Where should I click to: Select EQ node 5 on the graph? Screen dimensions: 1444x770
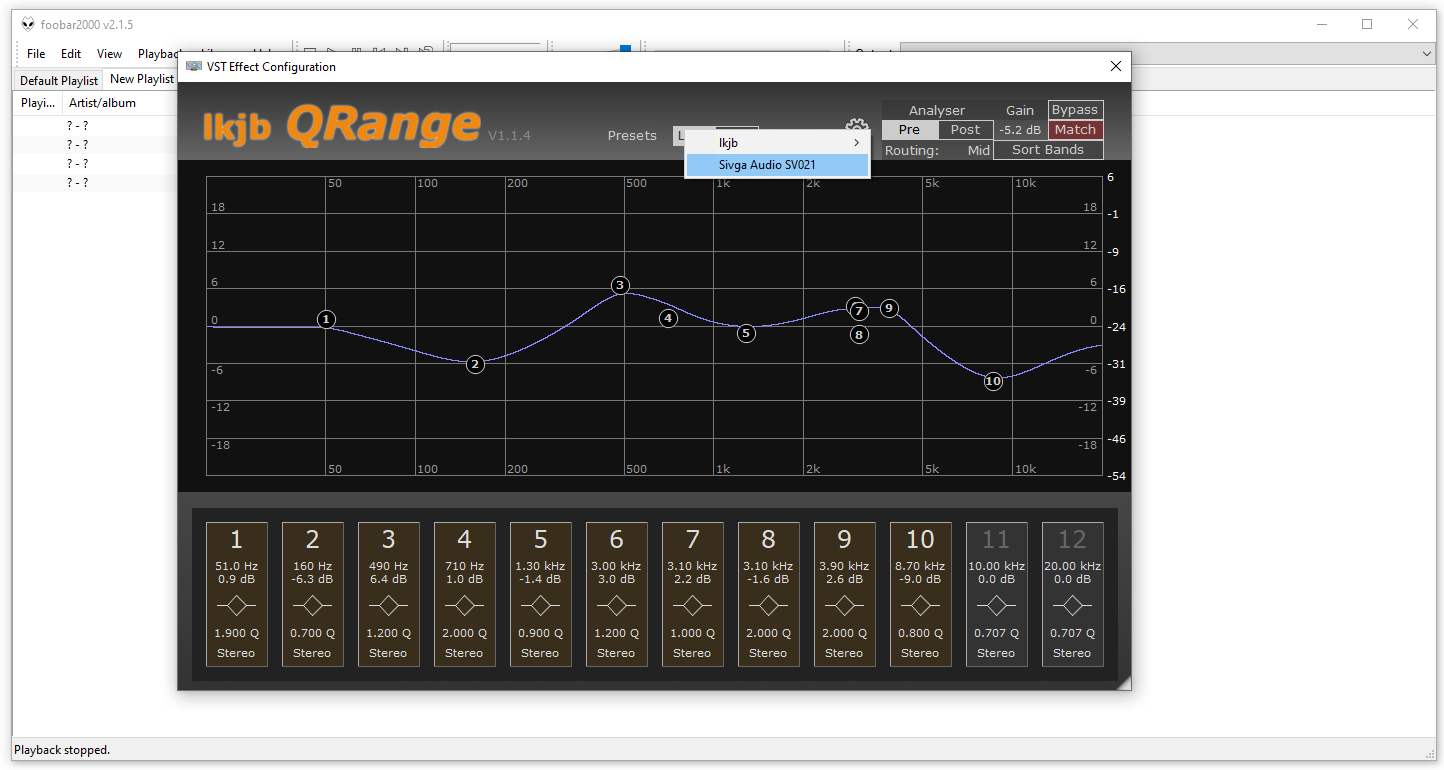tap(746, 333)
